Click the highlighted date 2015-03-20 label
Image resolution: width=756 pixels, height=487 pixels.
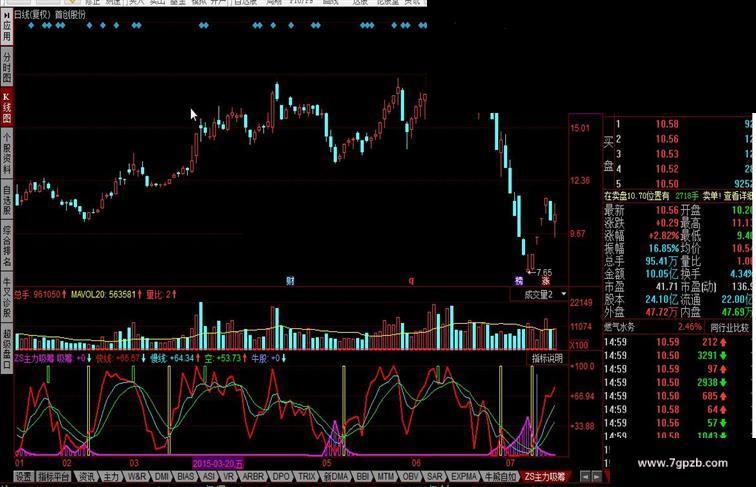(x=218, y=464)
